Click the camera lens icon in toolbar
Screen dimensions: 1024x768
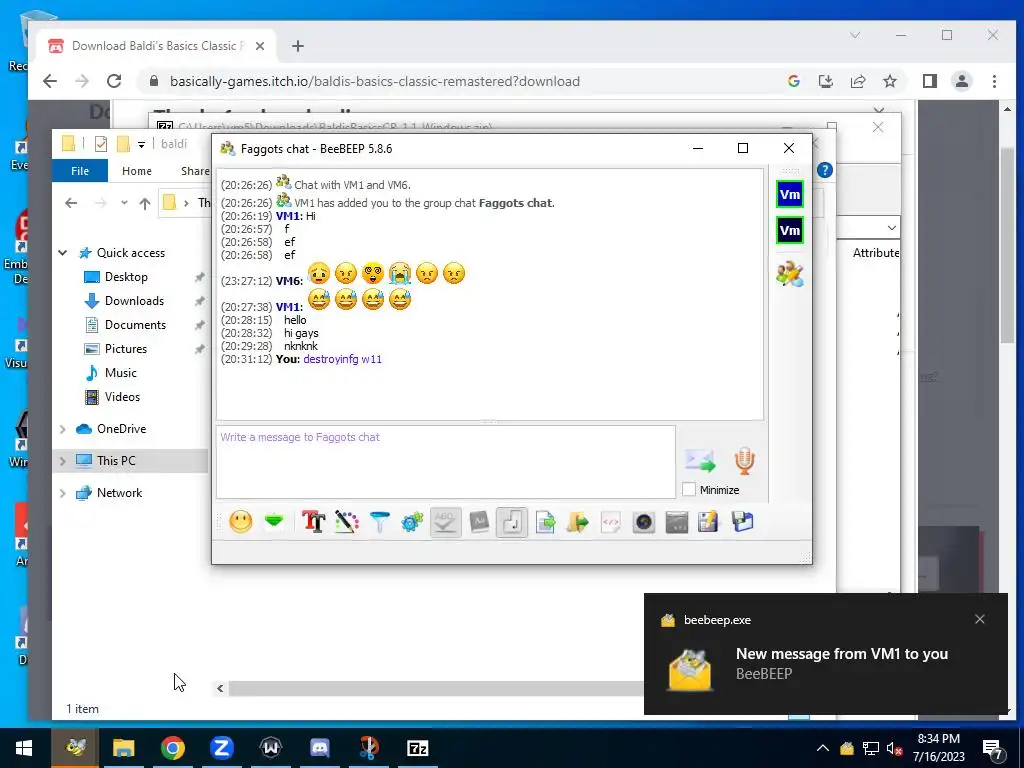pos(643,522)
